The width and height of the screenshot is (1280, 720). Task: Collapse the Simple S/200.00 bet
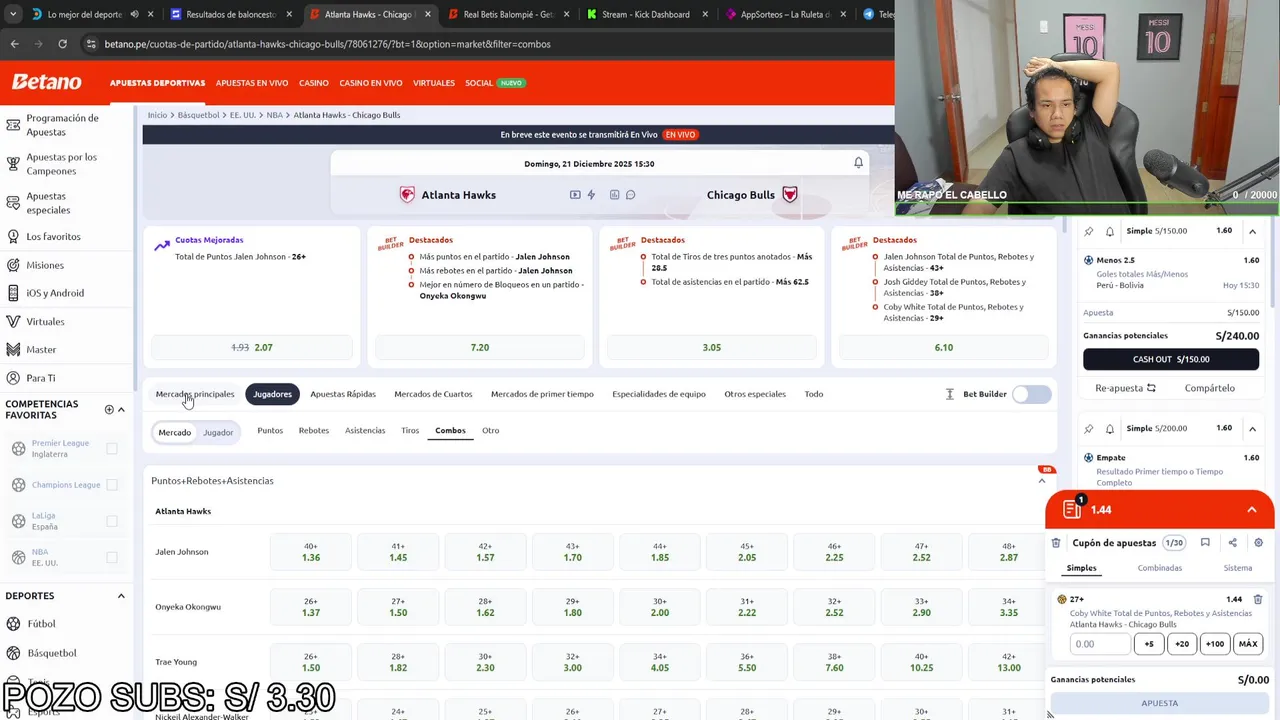(1252, 428)
